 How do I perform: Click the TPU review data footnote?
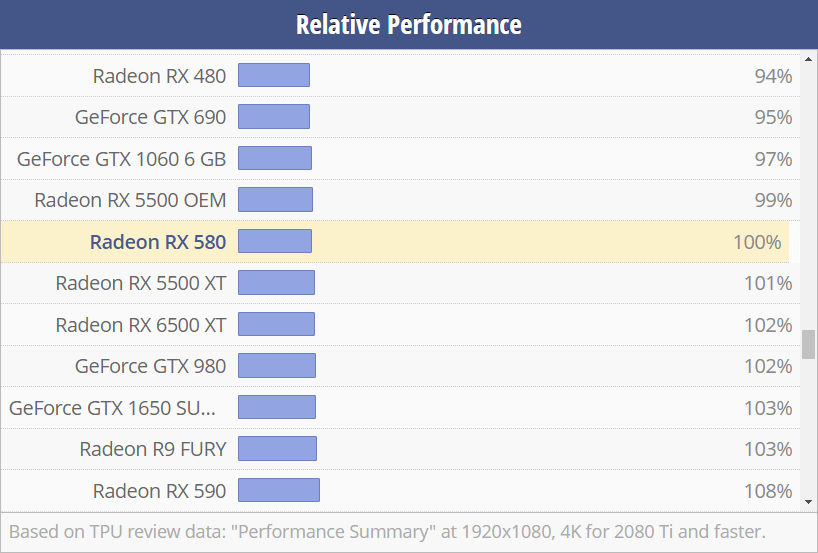[387, 531]
